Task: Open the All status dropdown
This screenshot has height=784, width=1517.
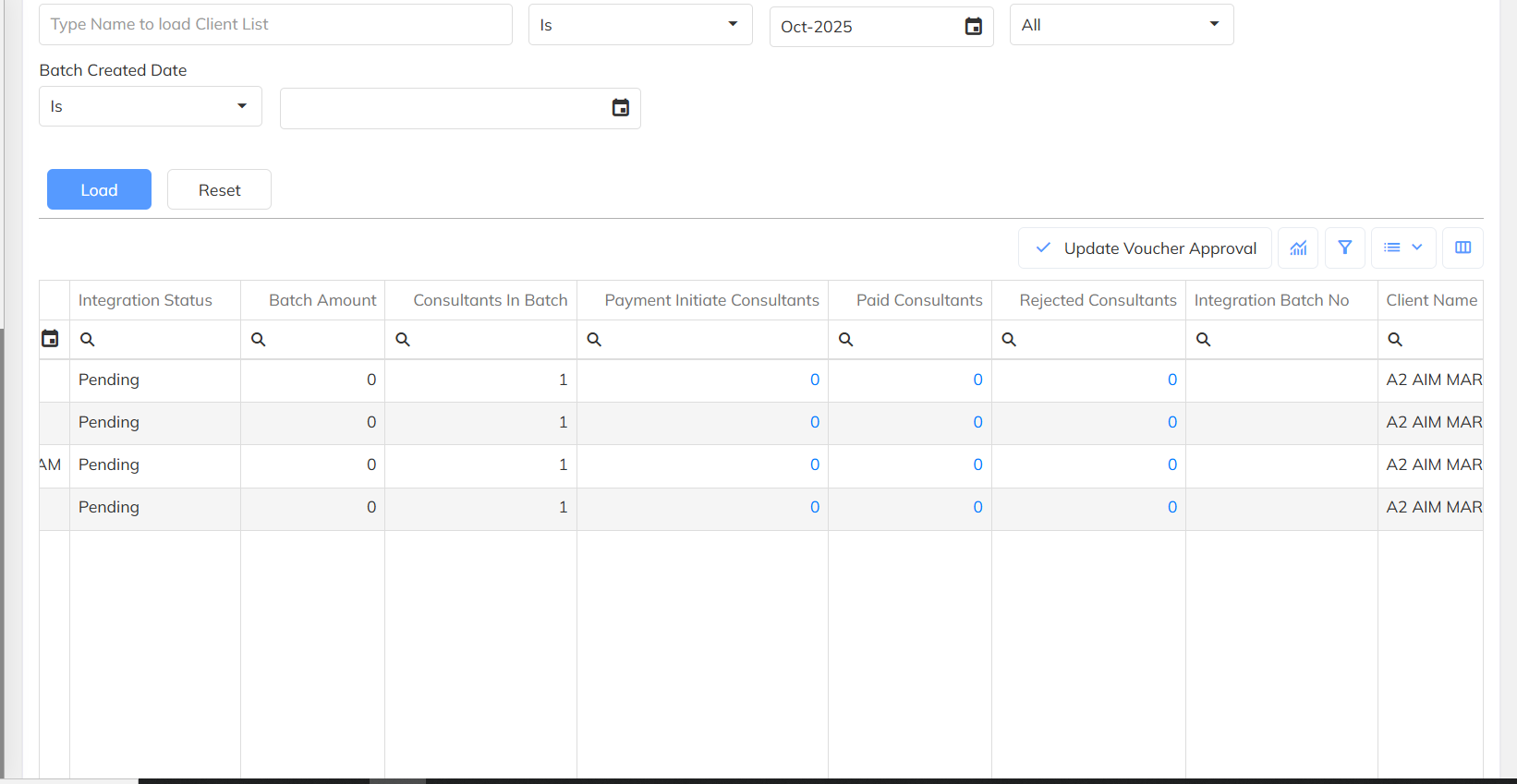Action: tap(1121, 25)
